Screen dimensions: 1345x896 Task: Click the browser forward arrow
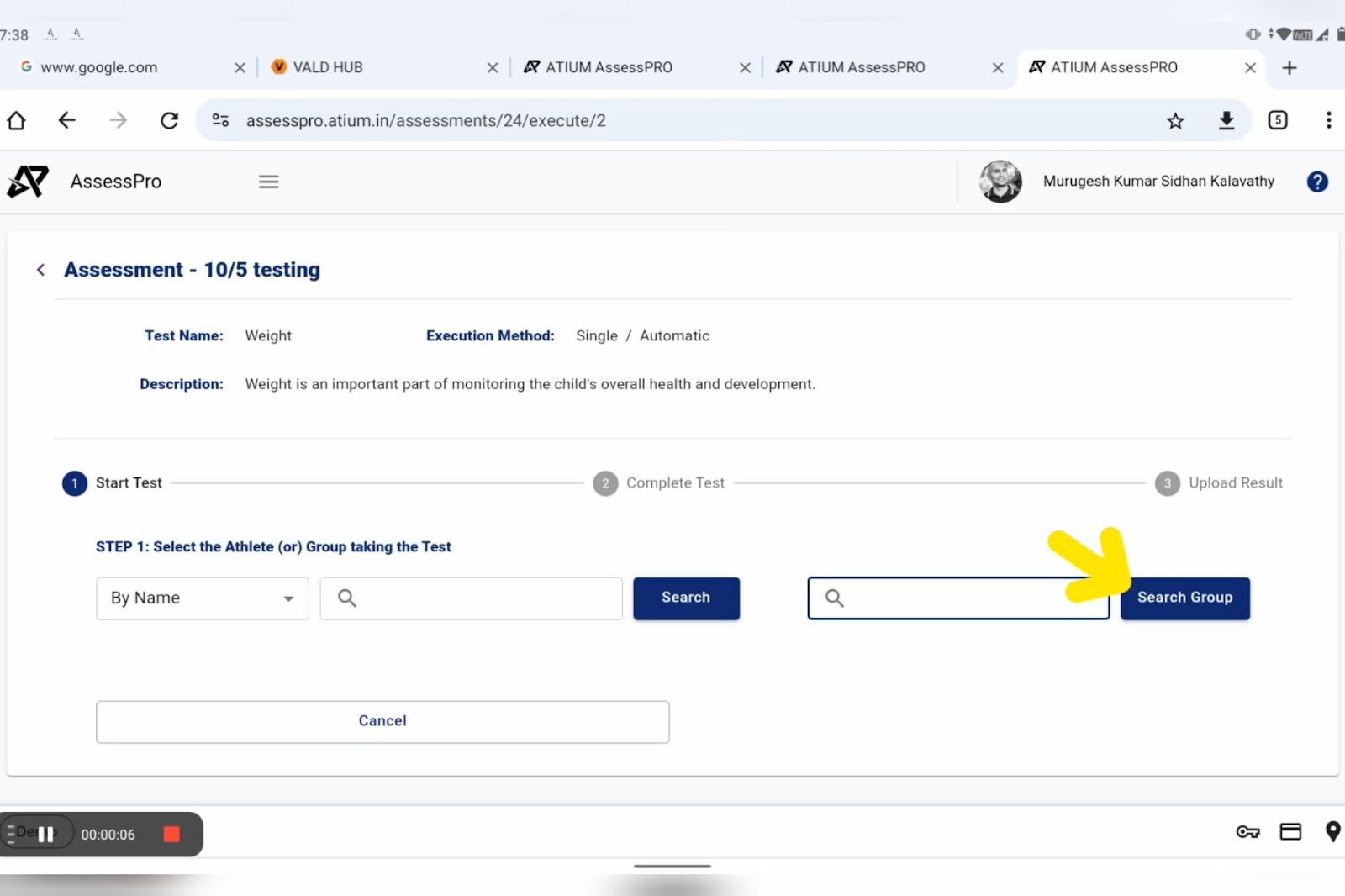(118, 121)
